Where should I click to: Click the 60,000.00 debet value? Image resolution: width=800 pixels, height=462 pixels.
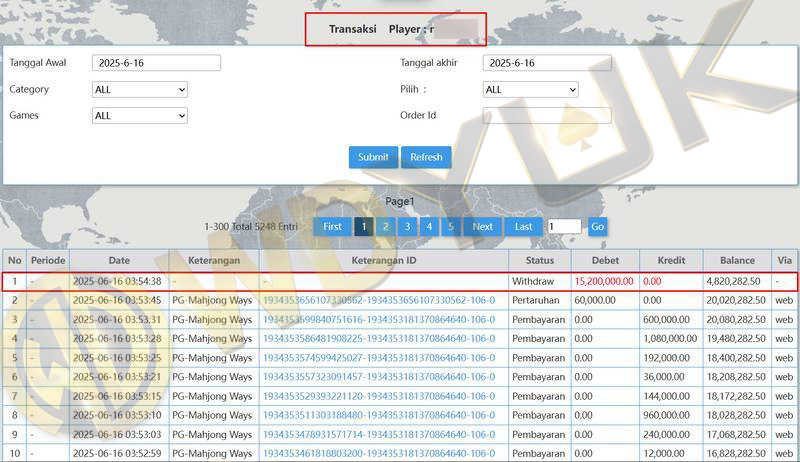point(595,300)
